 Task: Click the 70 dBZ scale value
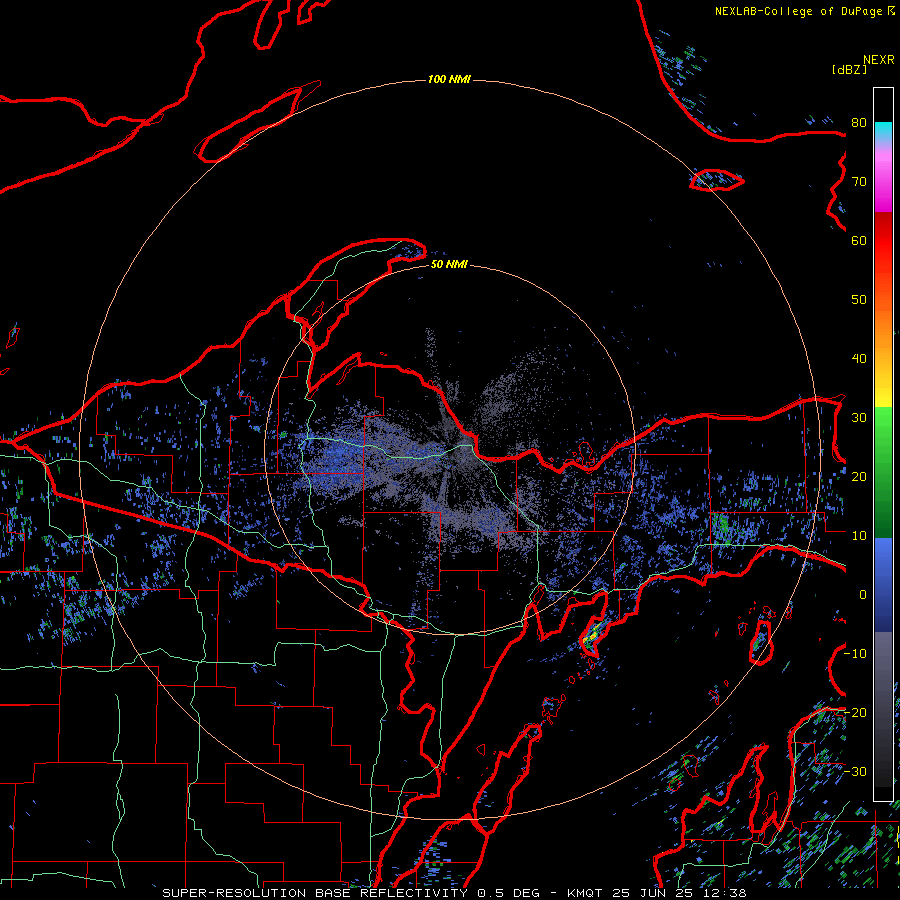click(x=859, y=181)
